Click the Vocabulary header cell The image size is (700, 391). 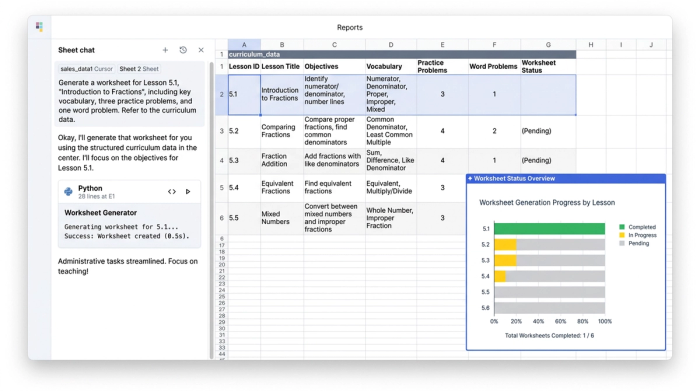391,67
